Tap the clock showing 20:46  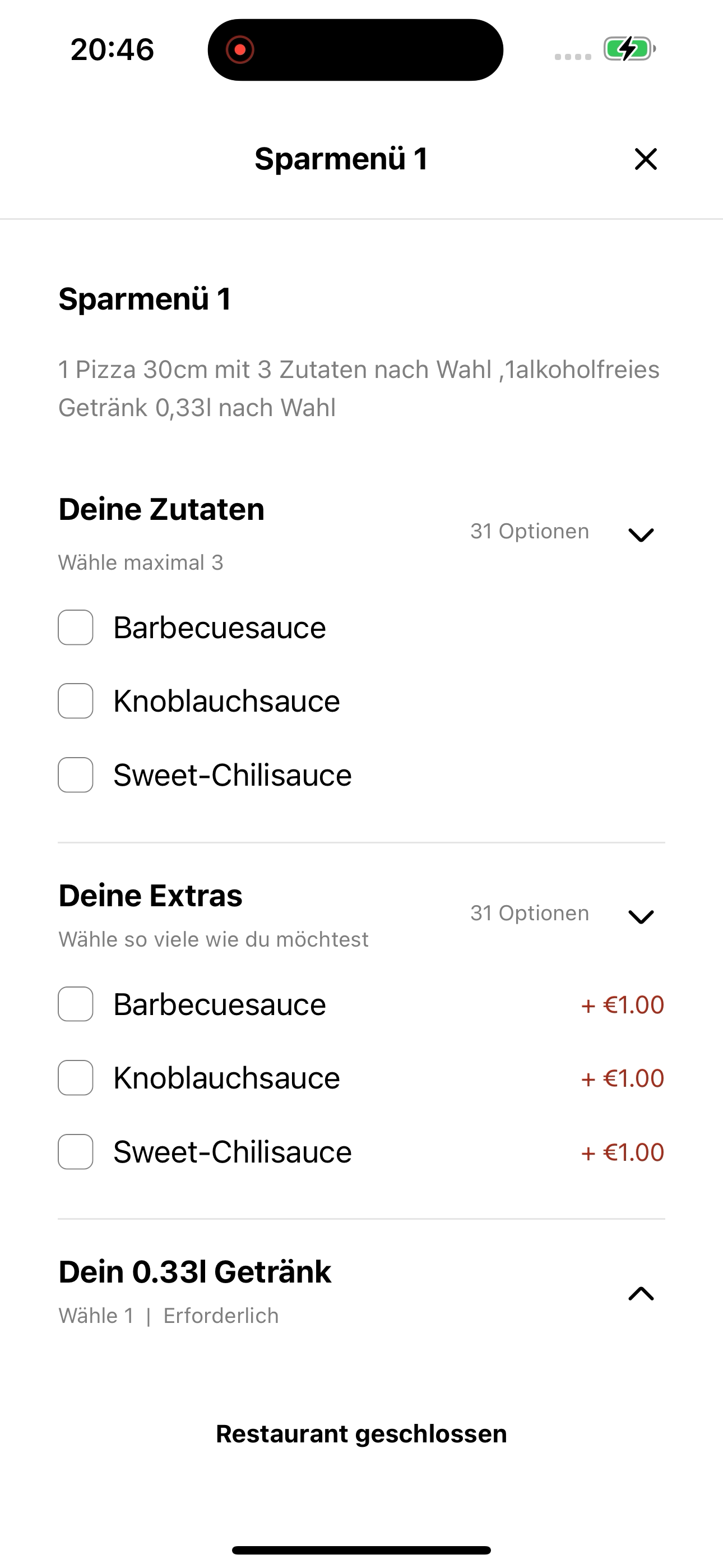[113, 49]
